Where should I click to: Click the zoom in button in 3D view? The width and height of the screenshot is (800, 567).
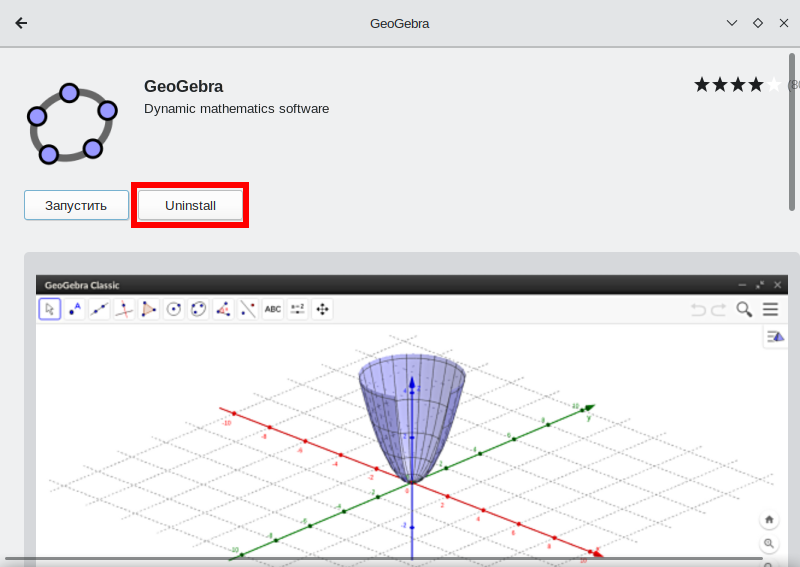[769, 544]
